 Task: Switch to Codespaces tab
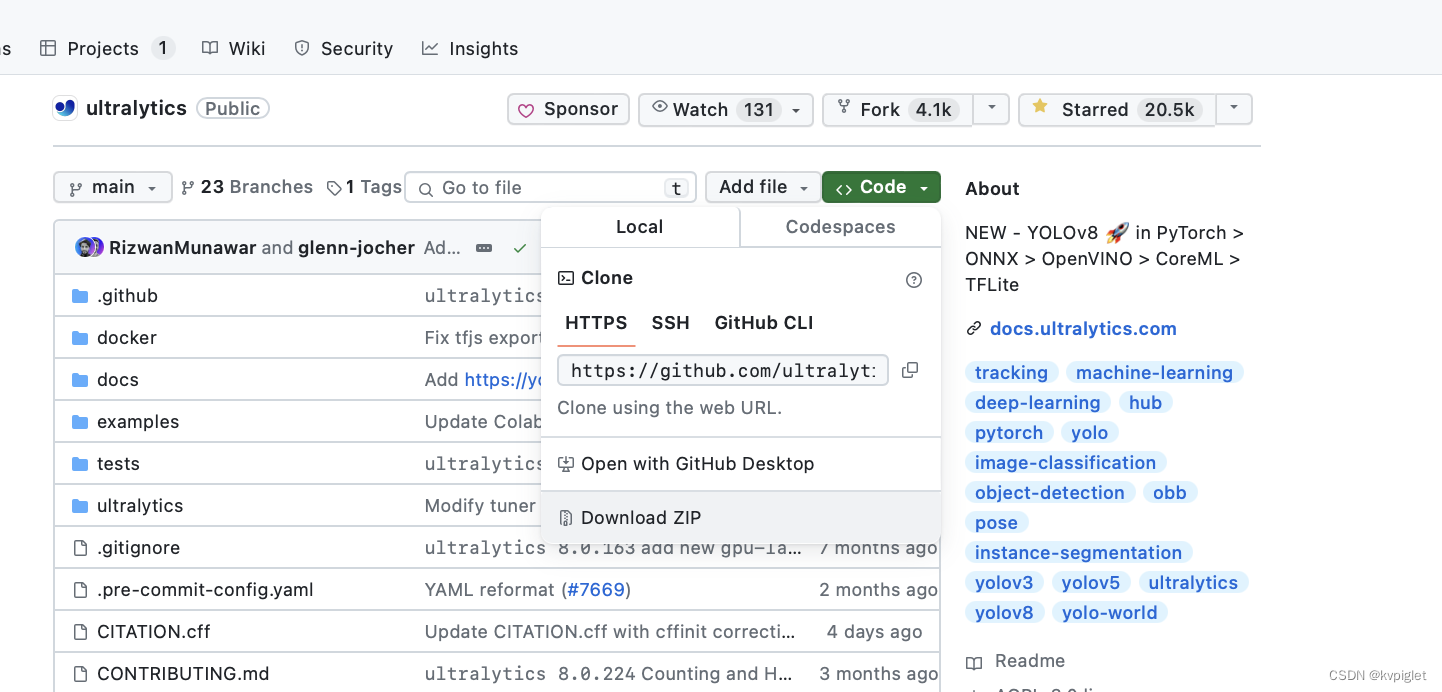841,227
